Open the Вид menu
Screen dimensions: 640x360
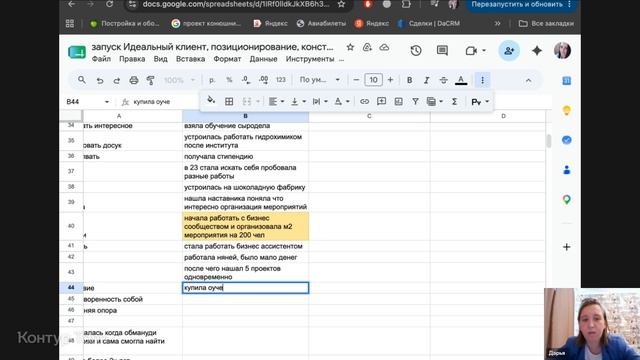click(x=160, y=59)
